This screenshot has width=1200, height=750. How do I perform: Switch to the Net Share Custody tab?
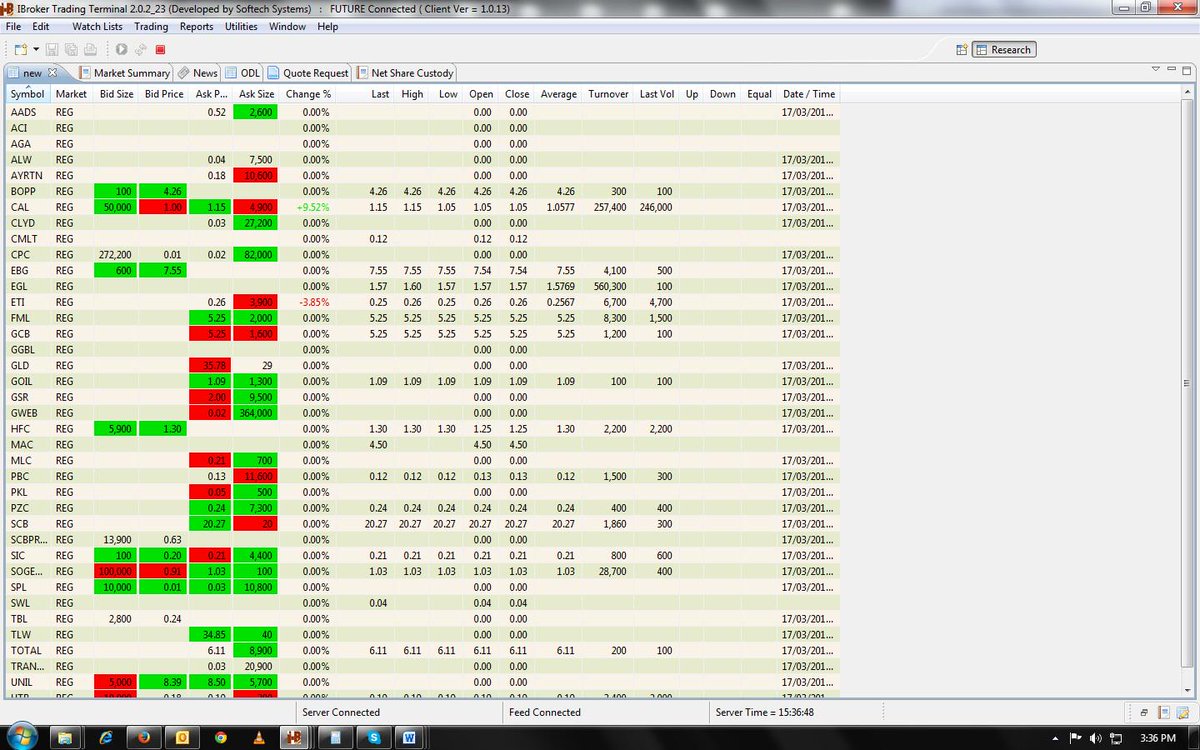click(405, 73)
